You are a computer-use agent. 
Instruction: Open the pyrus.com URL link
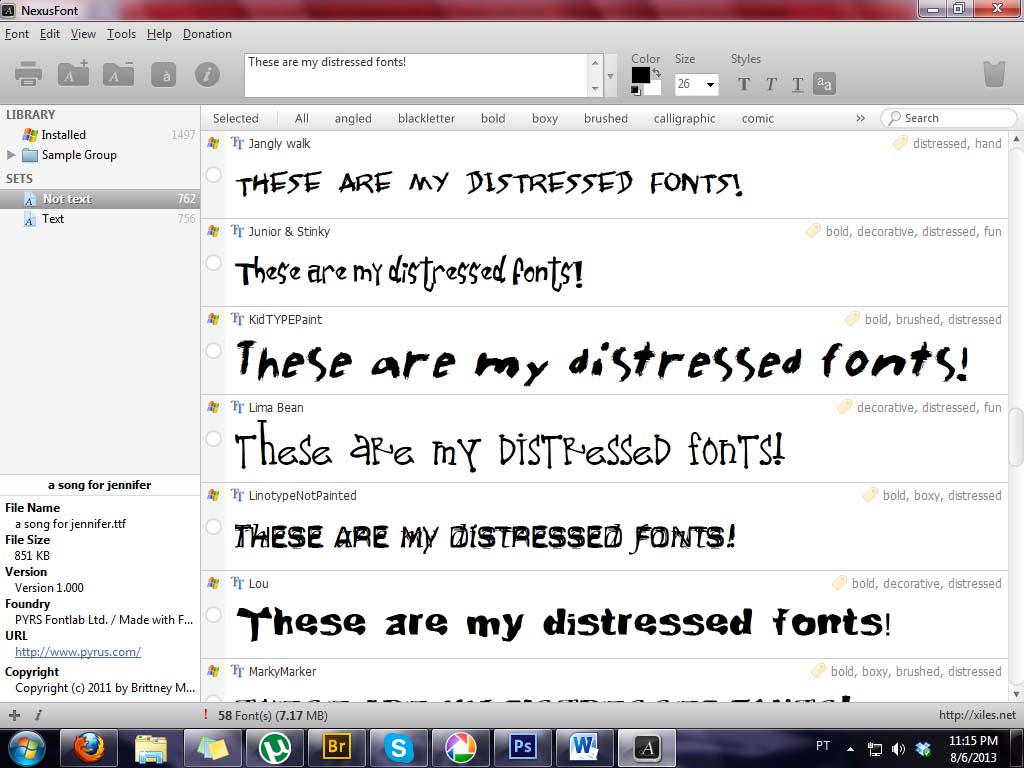pyautogui.click(x=78, y=652)
